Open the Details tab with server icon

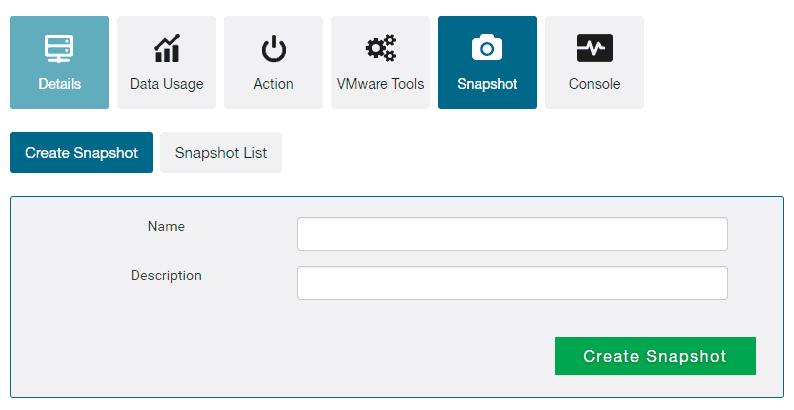tap(59, 62)
